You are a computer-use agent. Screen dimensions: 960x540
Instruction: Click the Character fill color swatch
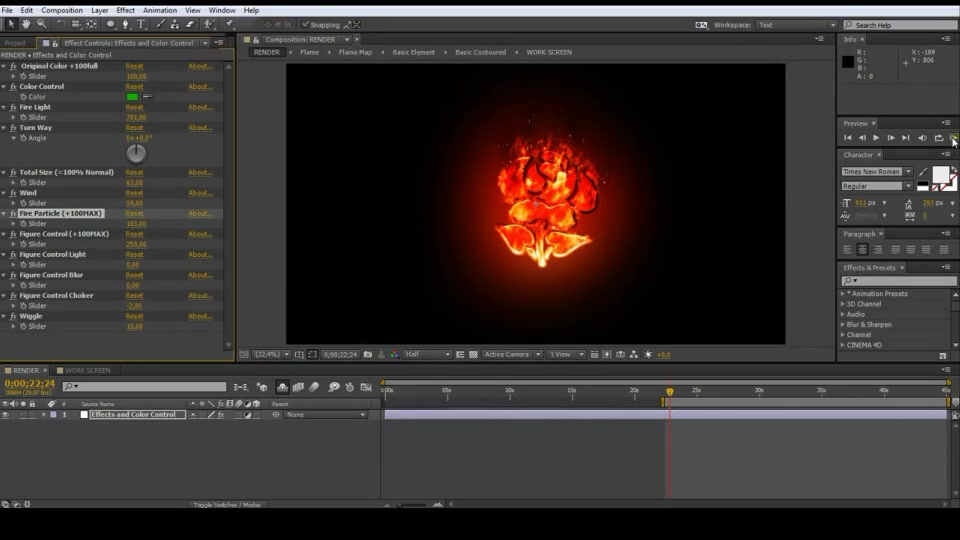pyautogui.click(x=940, y=174)
